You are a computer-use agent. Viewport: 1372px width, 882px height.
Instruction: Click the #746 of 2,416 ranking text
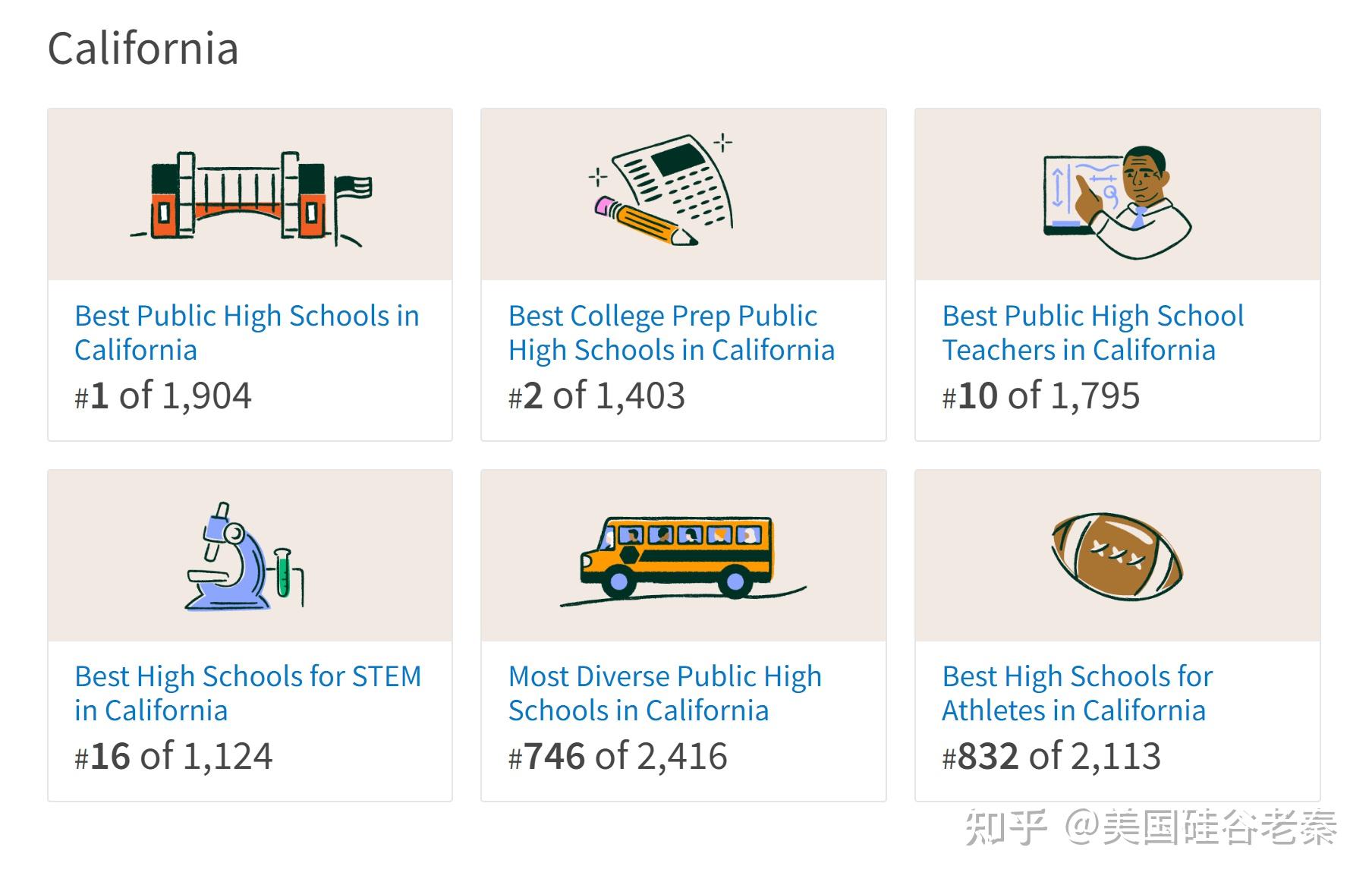pyautogui.click(x=618, y=757)
